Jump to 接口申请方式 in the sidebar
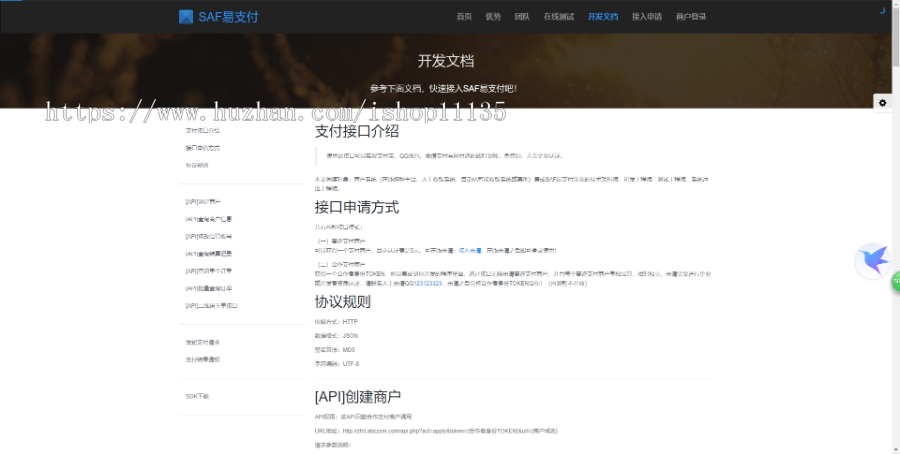Image resolution: width=900 pixels, height=454 pixels. coord(202,148)
